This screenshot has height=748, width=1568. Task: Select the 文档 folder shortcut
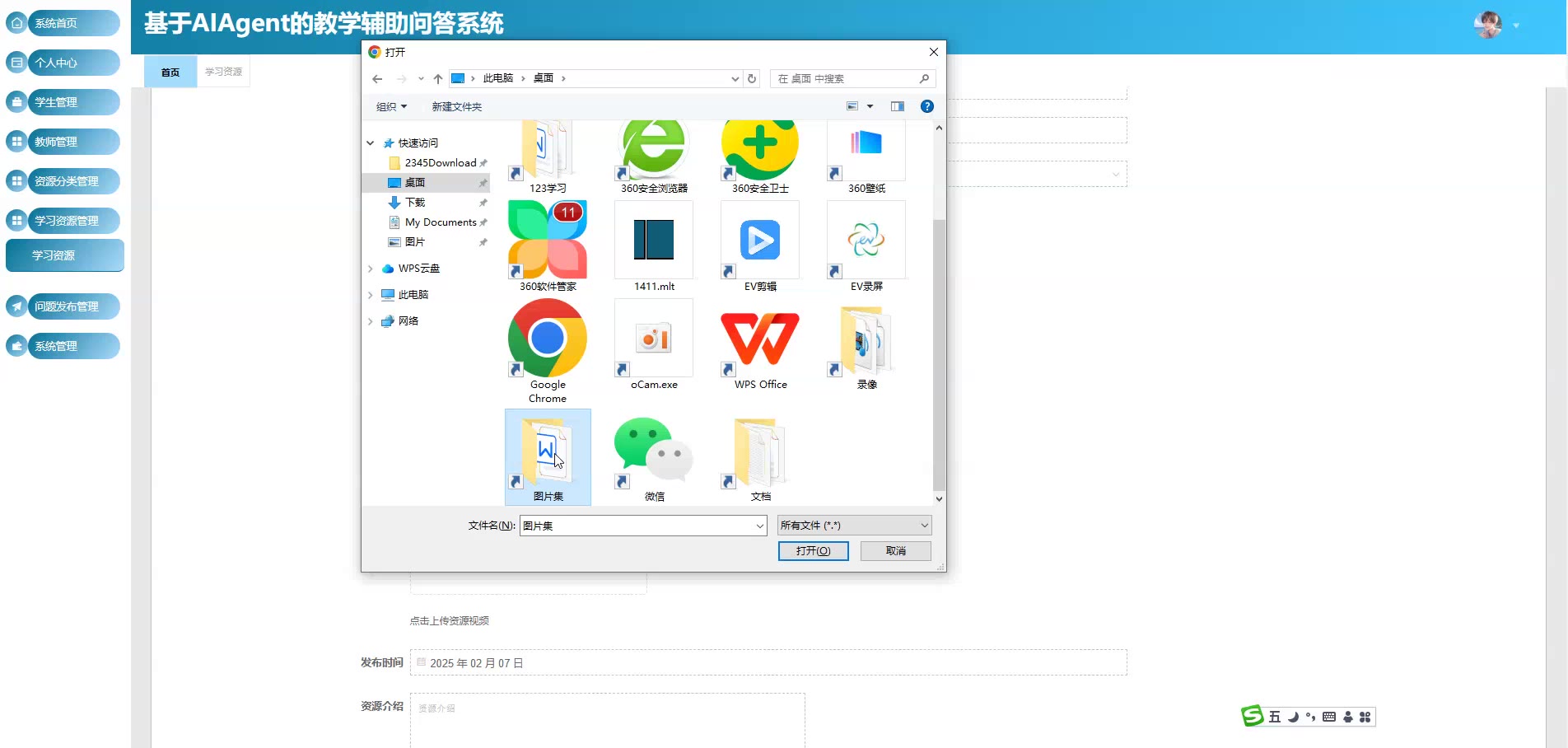click(760, 456)
